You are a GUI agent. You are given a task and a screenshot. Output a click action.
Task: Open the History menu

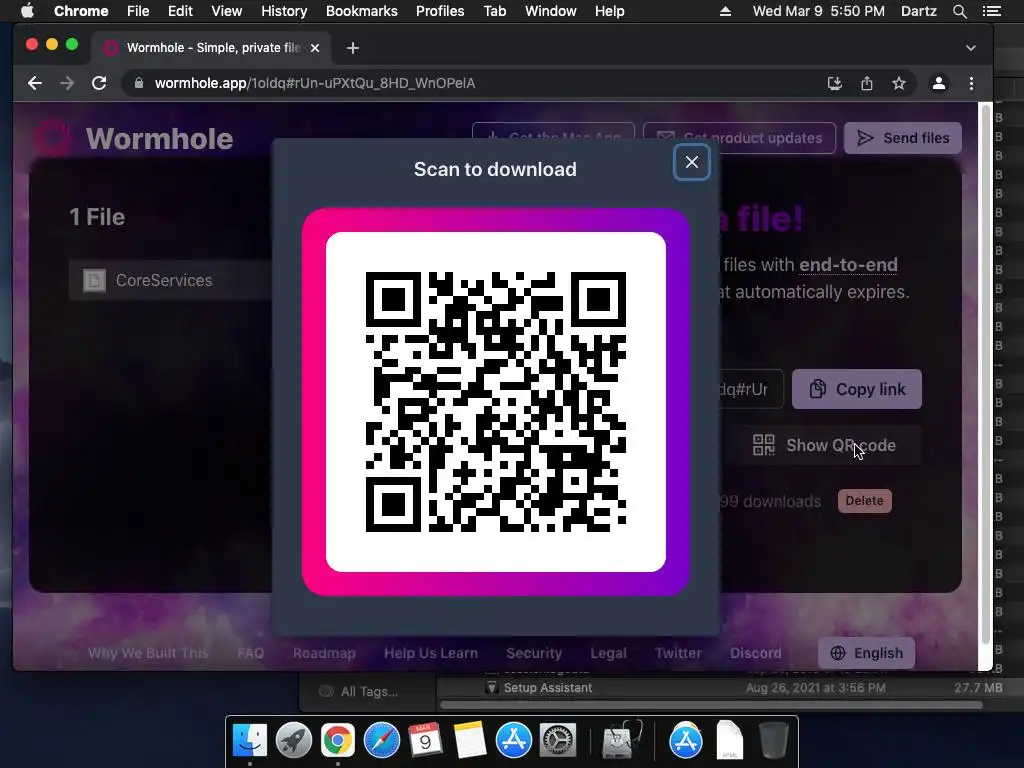pos(284,11)
